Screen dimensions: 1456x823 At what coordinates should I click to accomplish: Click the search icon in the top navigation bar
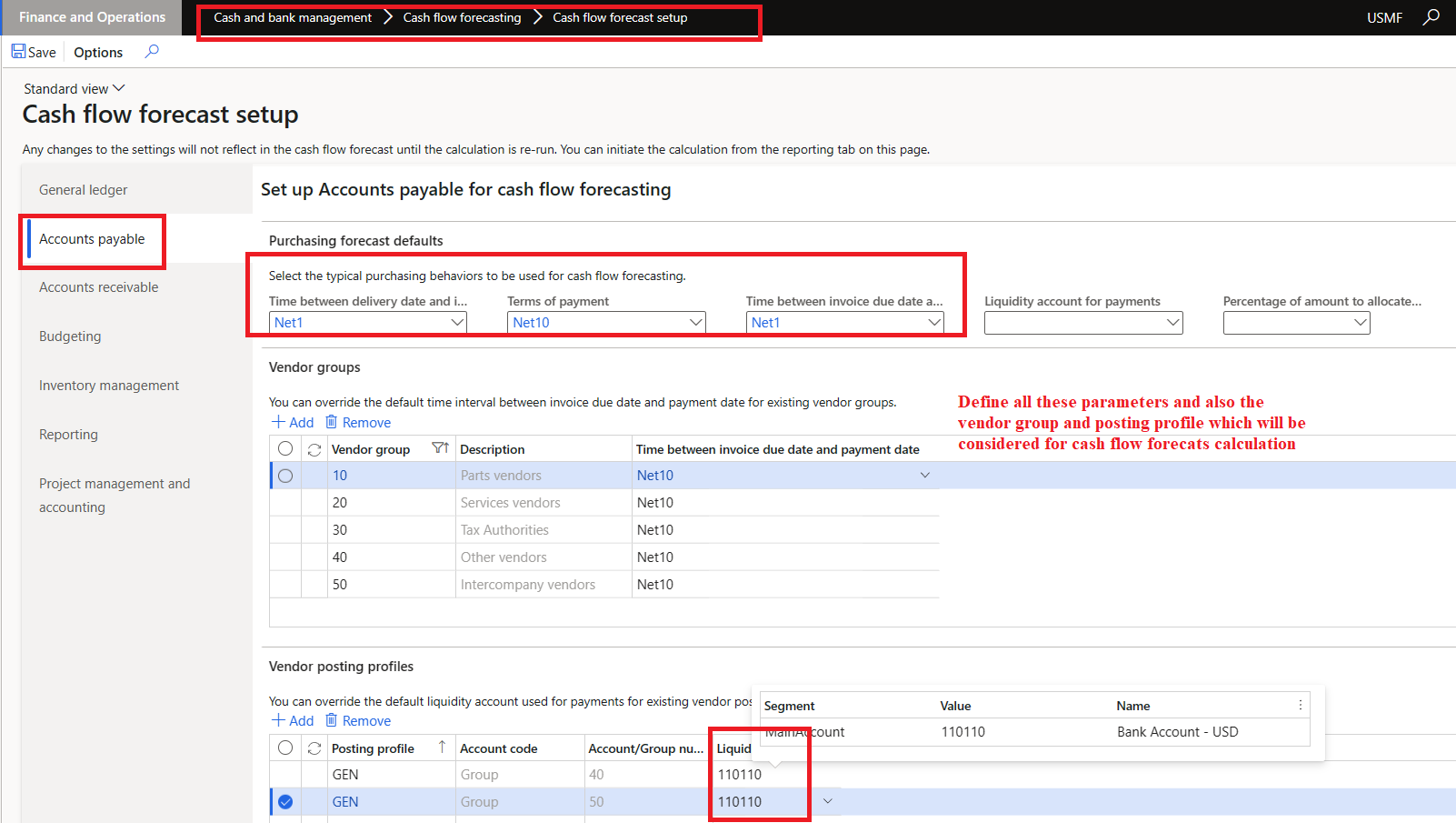point(1431,17)
